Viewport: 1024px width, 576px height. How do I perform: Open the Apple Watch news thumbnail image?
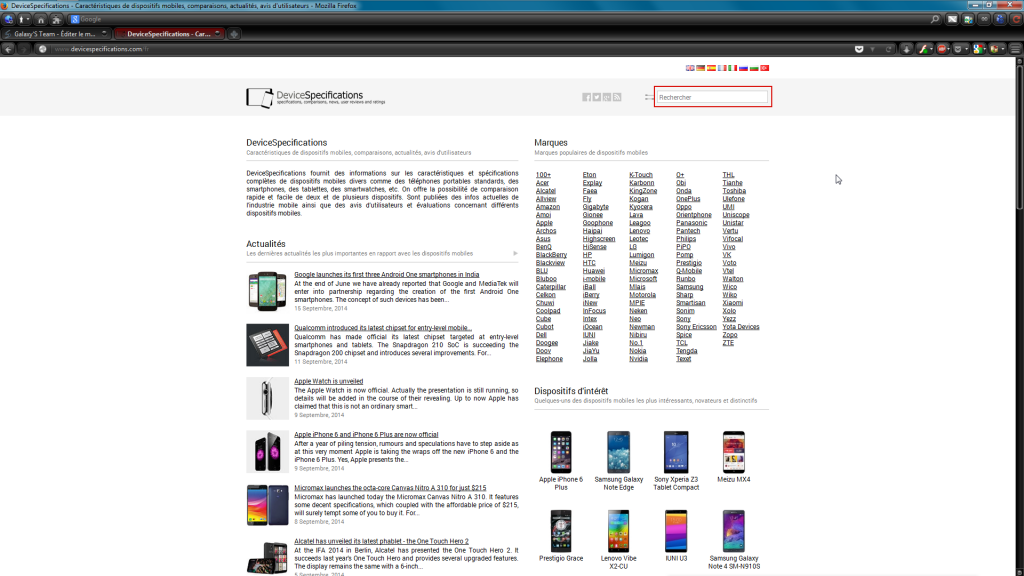point(267,398)
